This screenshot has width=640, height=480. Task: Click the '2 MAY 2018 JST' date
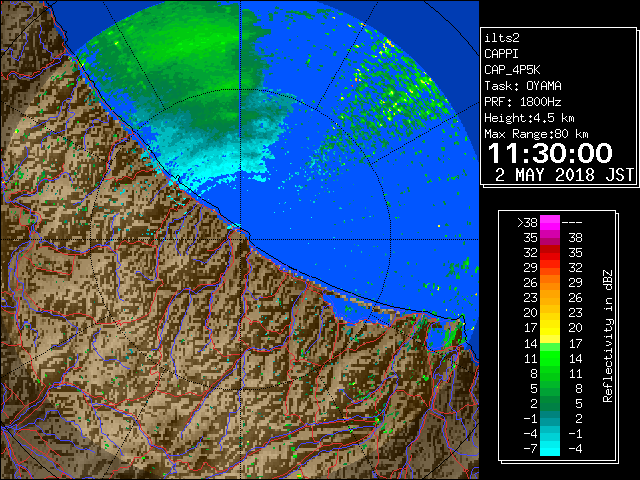564,175
